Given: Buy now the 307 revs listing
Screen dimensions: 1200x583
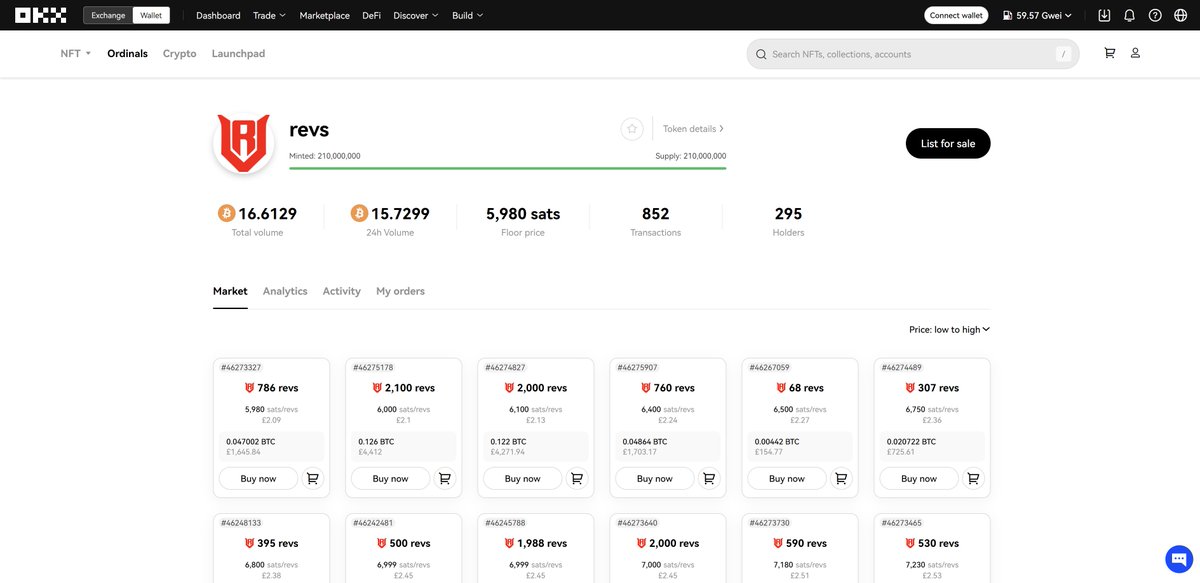Looking at the screenshot, I should (x=918, y=479).
